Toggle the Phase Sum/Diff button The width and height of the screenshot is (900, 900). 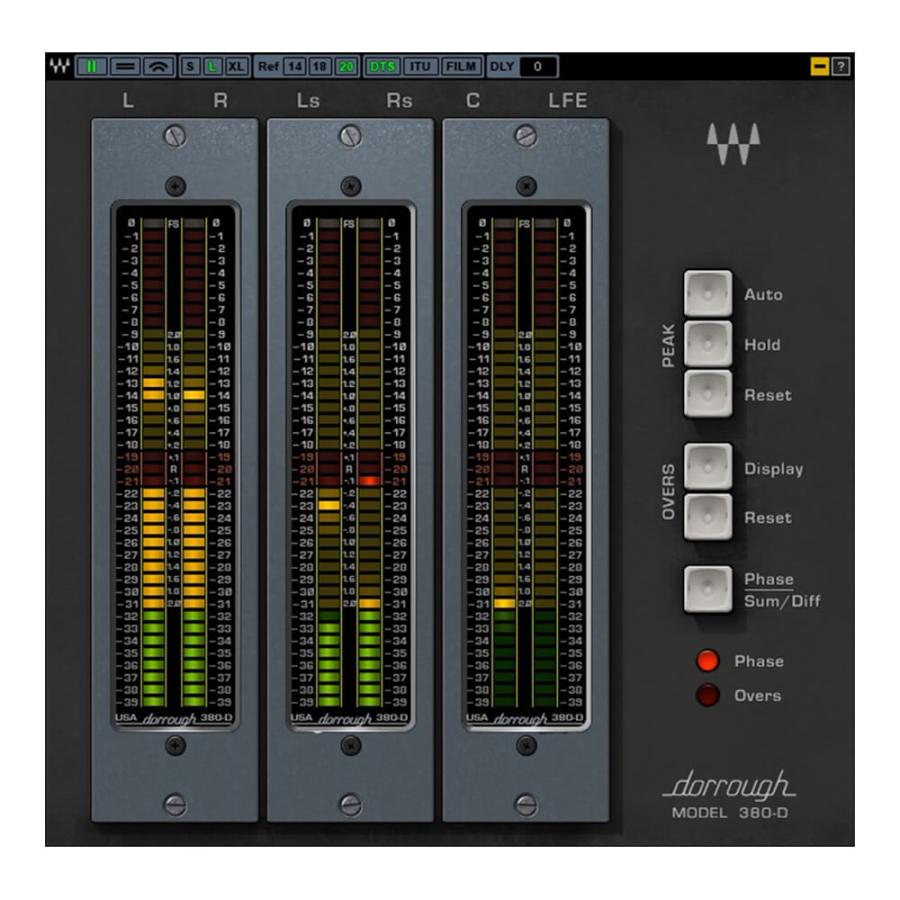(x=708, y=589)
